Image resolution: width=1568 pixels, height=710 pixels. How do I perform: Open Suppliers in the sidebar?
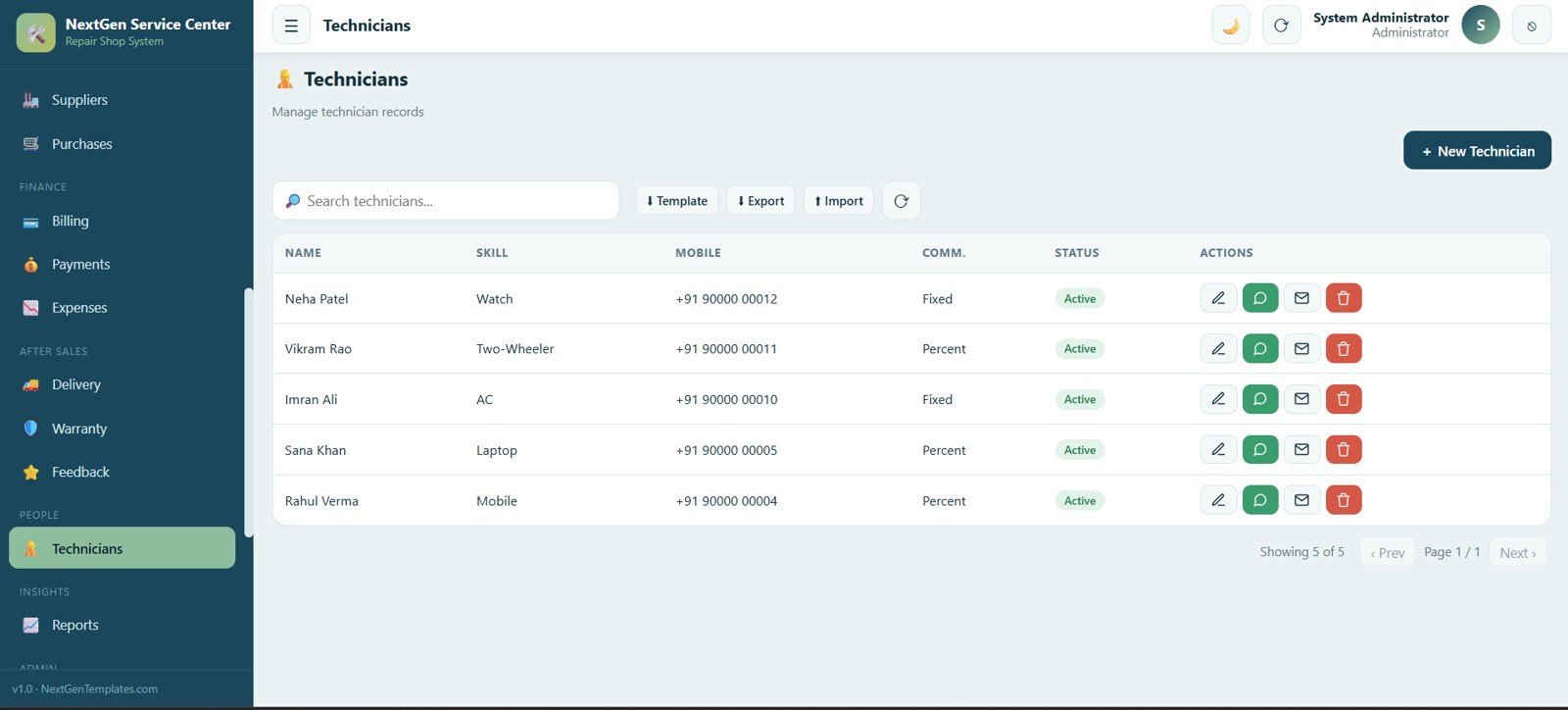point(122,100)
